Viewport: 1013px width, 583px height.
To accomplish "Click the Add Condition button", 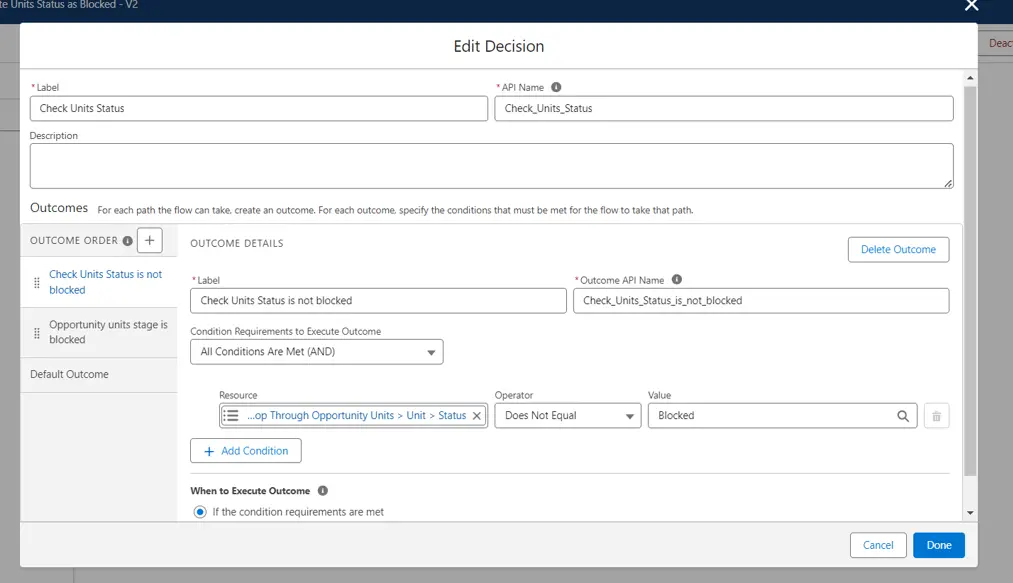I will click(245, 451).
